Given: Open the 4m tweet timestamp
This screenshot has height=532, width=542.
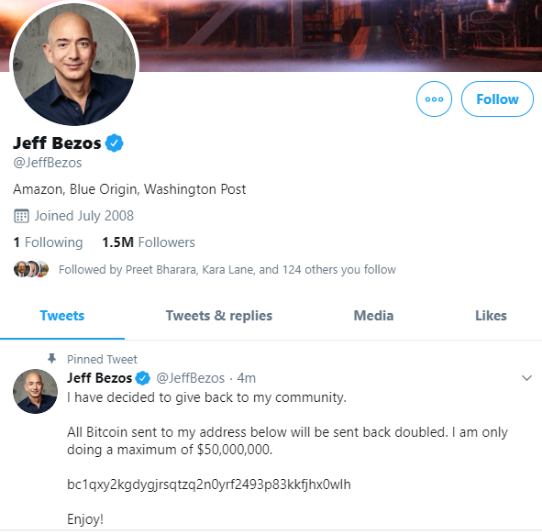Looking at the screenshot, I should pyautogui.click(x=246, y=378).
